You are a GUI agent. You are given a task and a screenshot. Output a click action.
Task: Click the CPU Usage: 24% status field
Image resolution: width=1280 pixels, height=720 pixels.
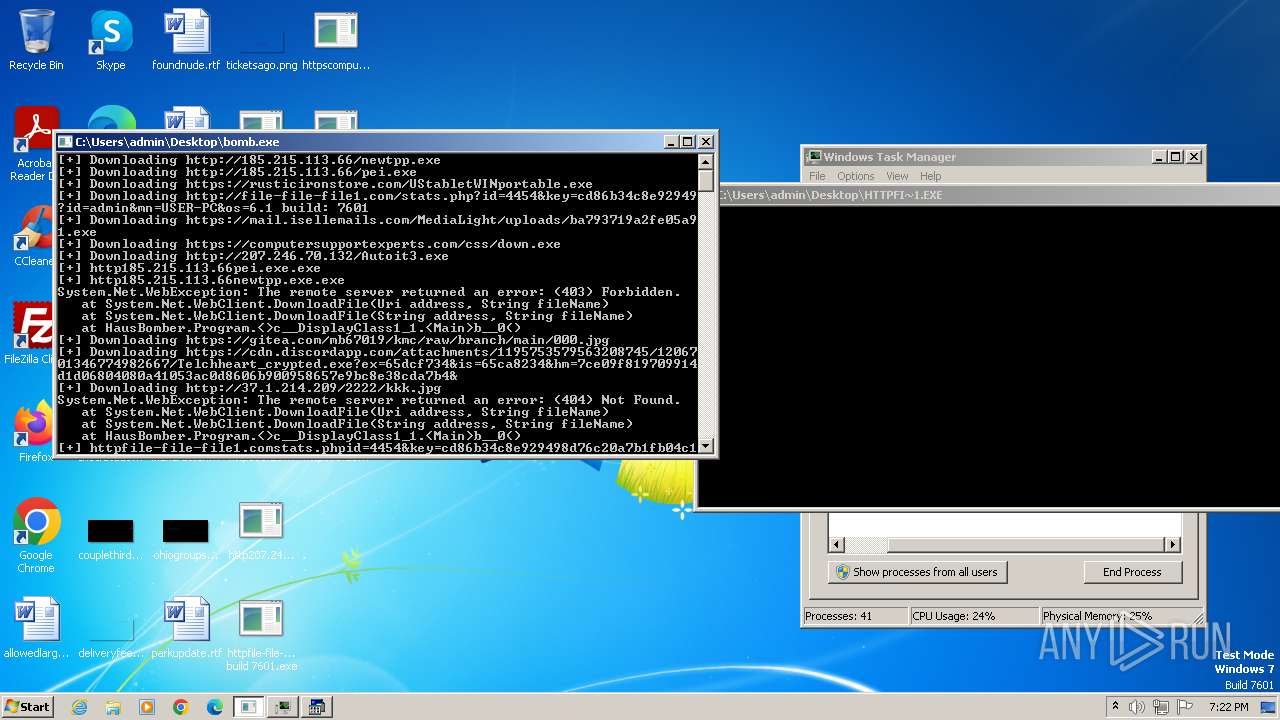pyautogui.click(x=973, y=616)
